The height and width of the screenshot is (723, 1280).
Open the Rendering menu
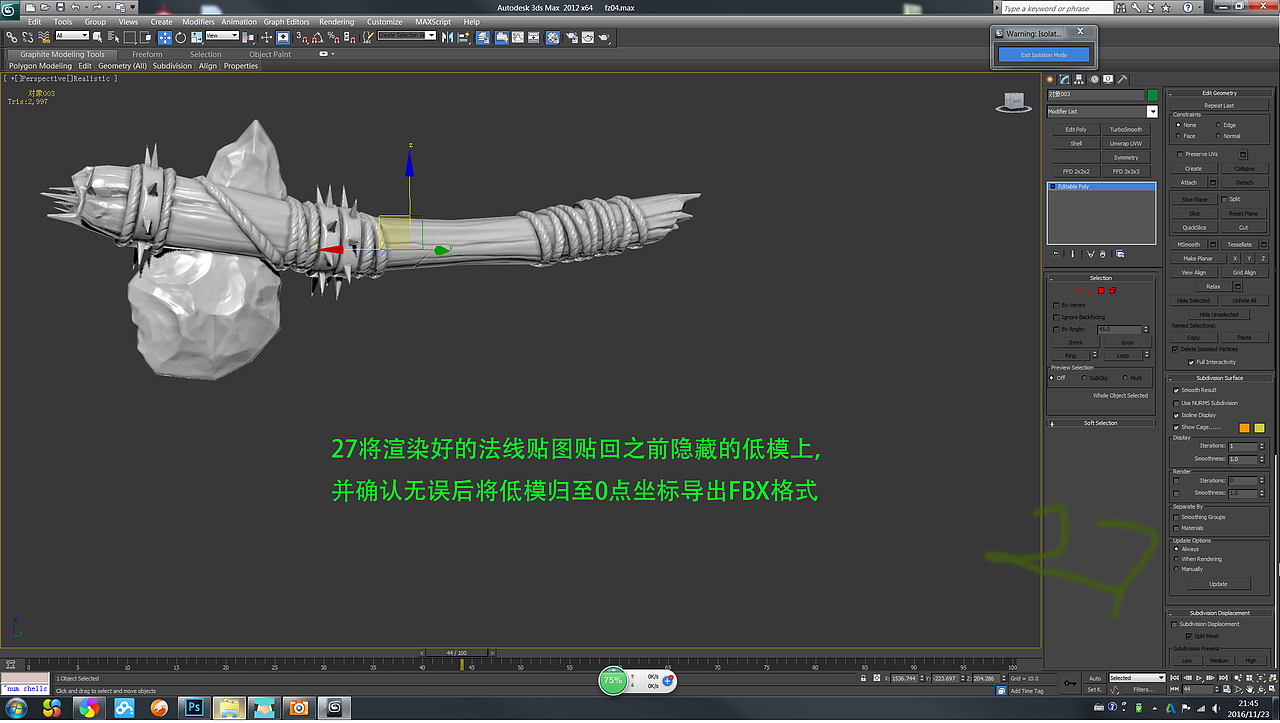point(337,21)
